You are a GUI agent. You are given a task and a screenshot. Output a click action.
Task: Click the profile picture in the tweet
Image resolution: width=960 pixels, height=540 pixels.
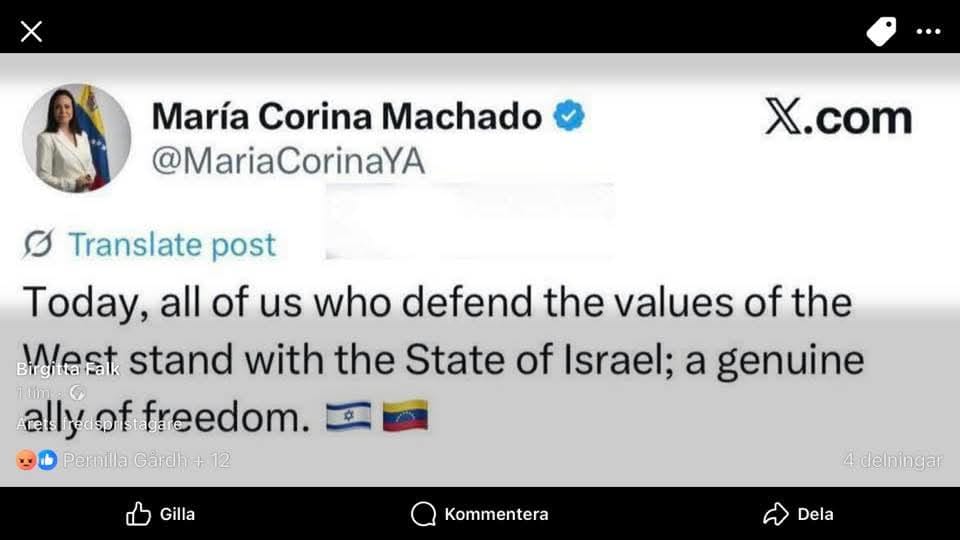[x=76, y=138]
